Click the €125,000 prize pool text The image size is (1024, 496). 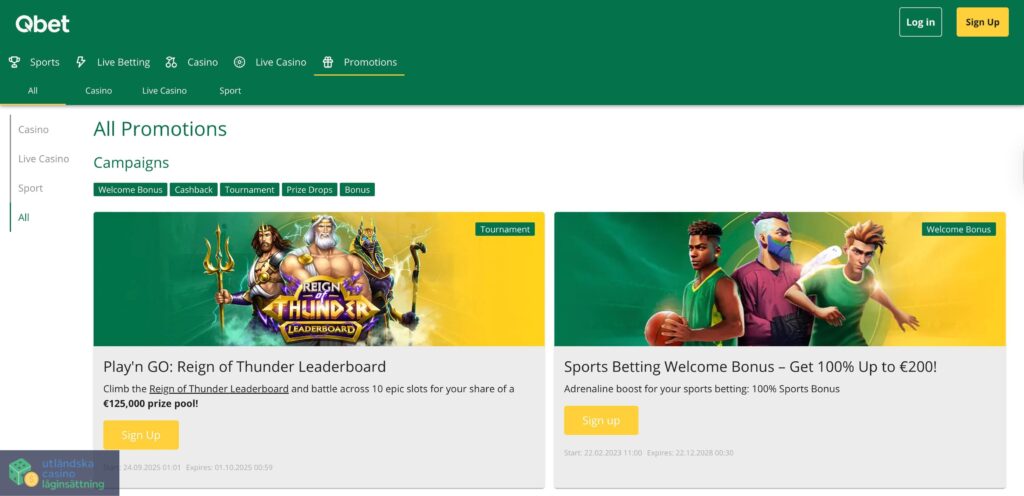coord(151,404)
